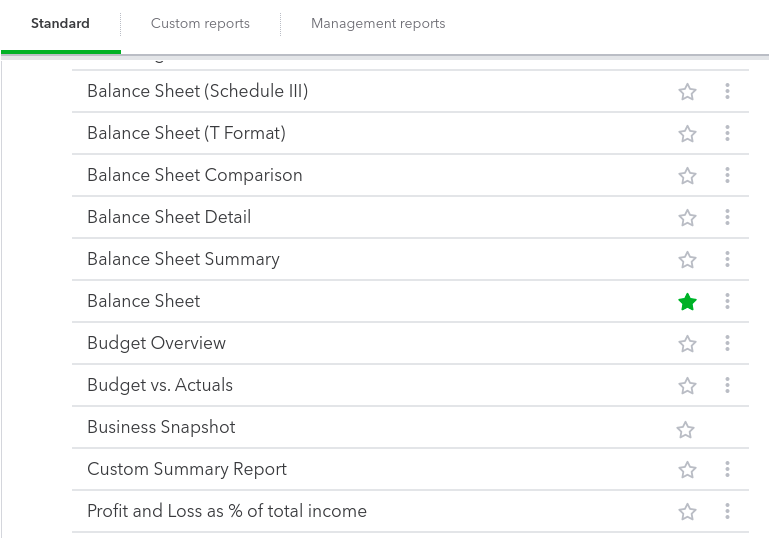Star the Budget Overview report
769x538 pixels.
pos(687,344)
